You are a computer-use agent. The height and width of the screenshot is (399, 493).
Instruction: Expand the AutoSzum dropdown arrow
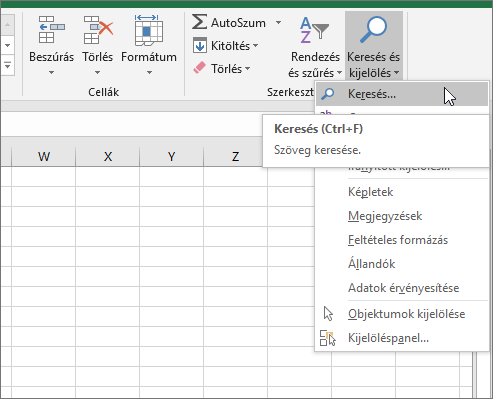pos(278,23)
